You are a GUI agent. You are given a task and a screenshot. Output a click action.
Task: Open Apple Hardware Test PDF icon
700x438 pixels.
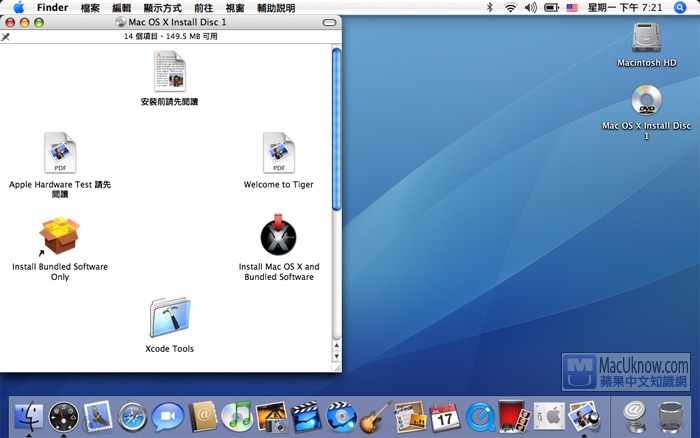(x=60, y=153)
